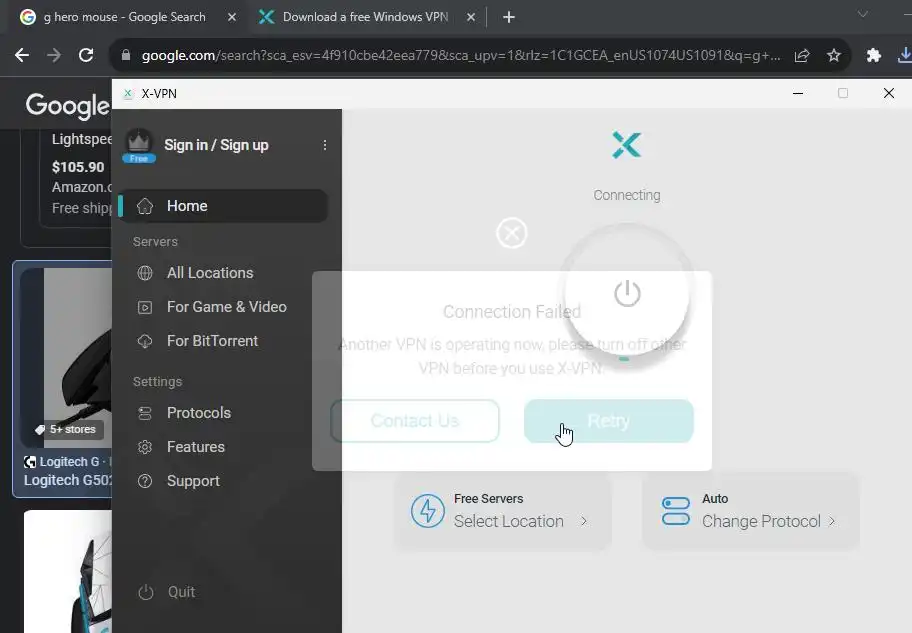Click the Protocols icon in sidebar
Viewport: 912px width, 633px height.
145,413
